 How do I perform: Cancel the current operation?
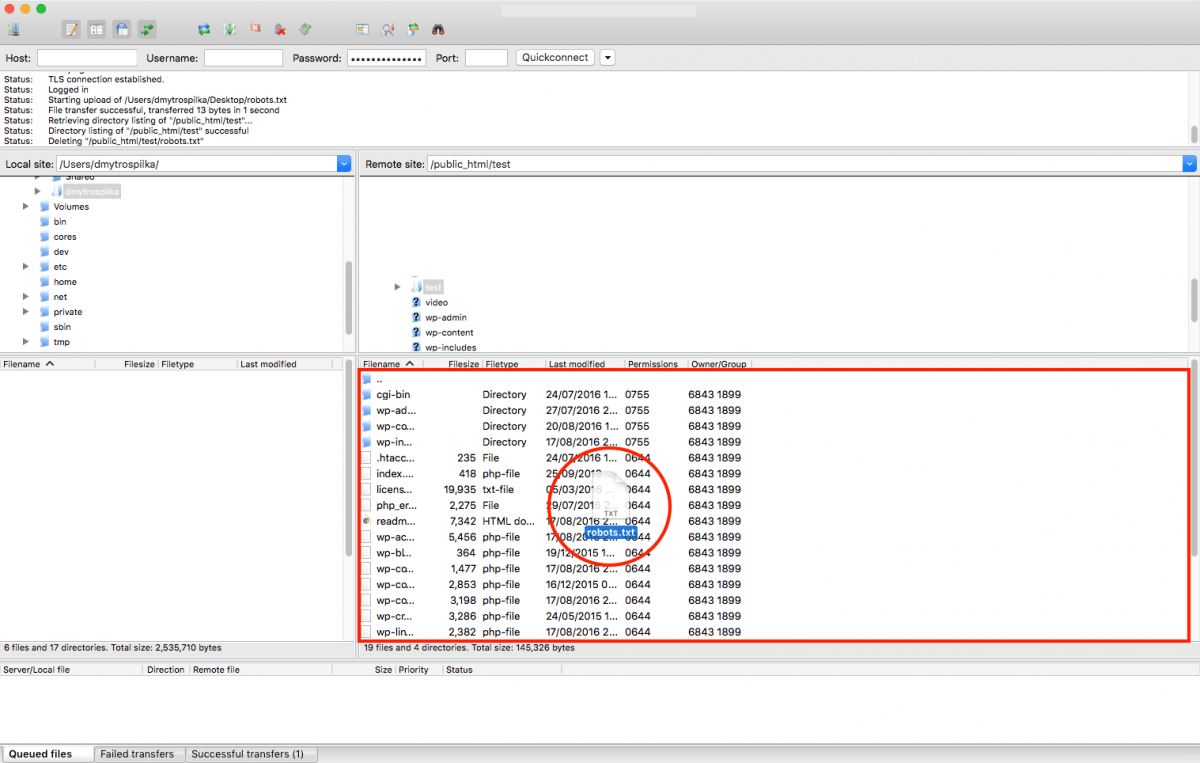(254, 29)
